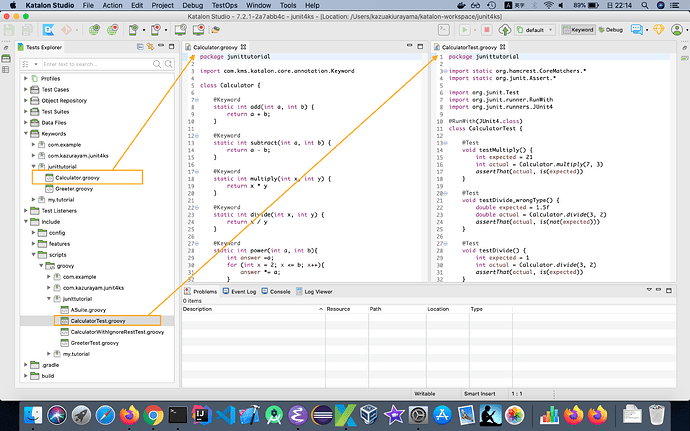The width and height of the screenshot is (690, 431).
Task: Open Terminal from the dock
Action: pyautogui.click(x=179, y=413)
